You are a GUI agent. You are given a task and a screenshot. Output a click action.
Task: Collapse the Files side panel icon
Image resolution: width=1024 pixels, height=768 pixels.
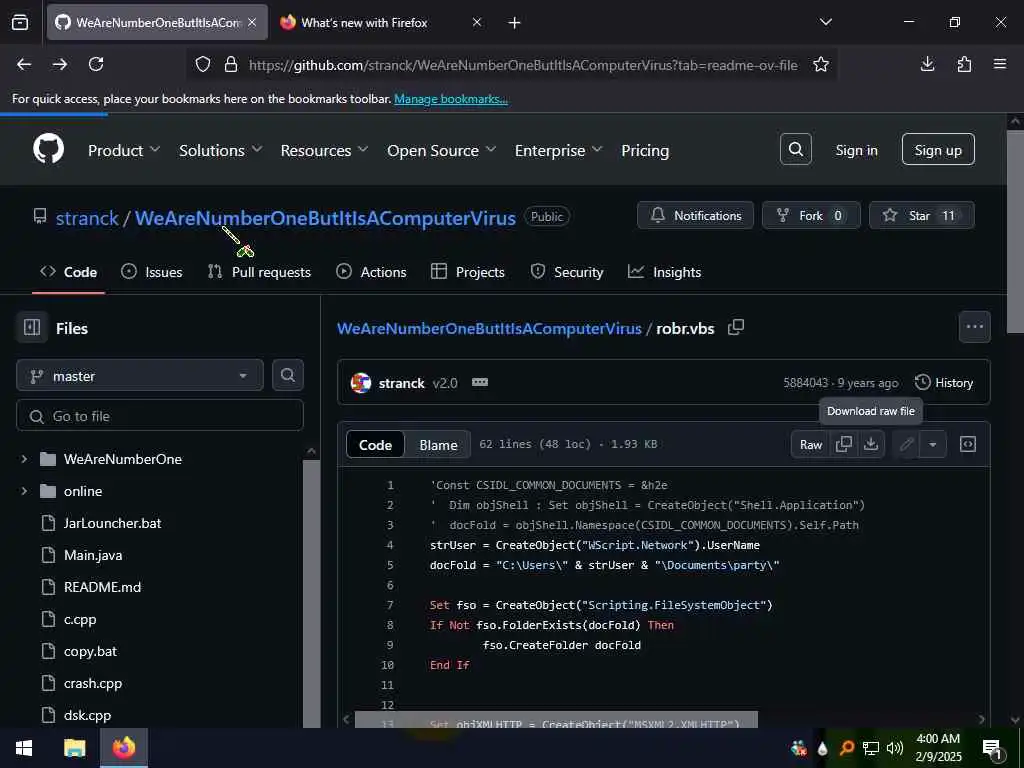tap(32, 327)
